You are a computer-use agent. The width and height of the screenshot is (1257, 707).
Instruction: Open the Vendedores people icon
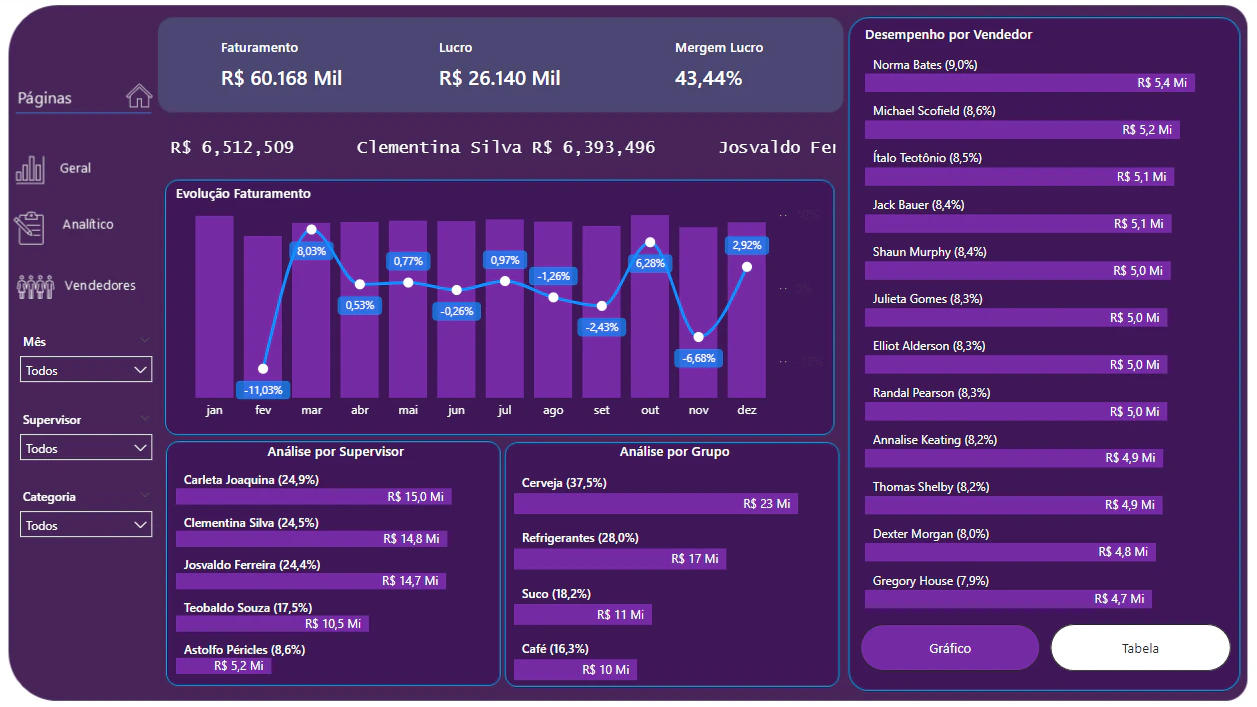(x=35, y=287)
